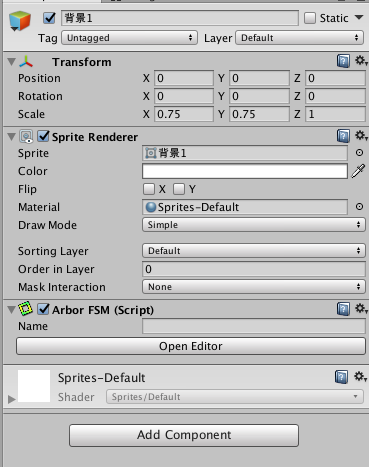This screenshot has height=467, width=369.
Task: Open the Sorting Layer dropdown
Action: click(x=254, y=251)
